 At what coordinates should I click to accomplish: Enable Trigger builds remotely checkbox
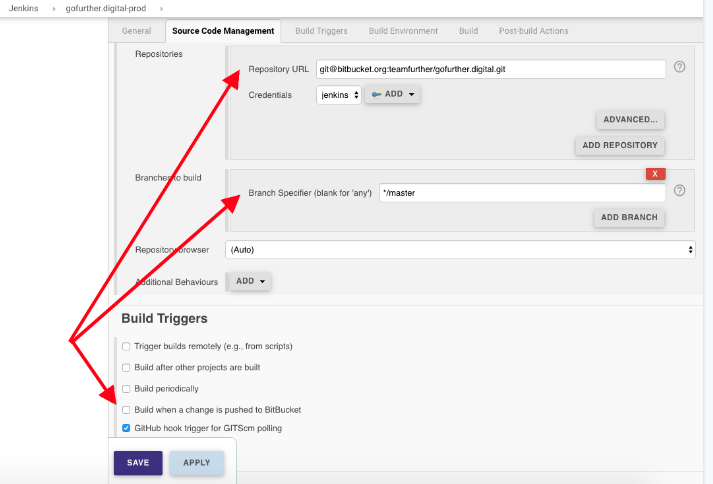pos(126,346)
